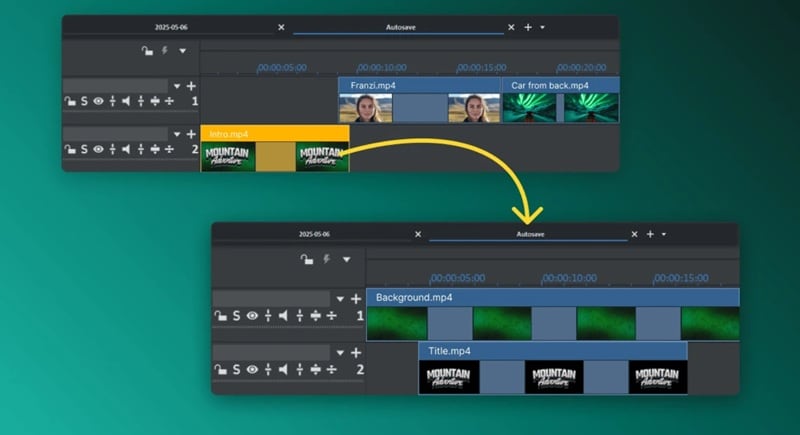800x435 pixels.
Task: Add a new sequence tab in upper timeline
Action: pyautogui.click(x=528, y=27)
